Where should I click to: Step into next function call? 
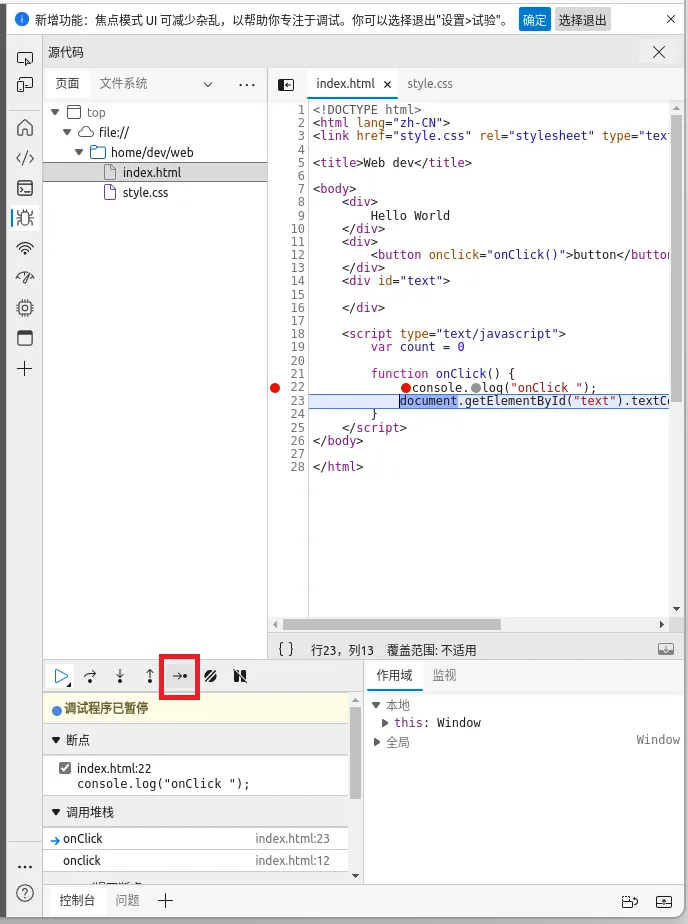(x=120, y=676)
